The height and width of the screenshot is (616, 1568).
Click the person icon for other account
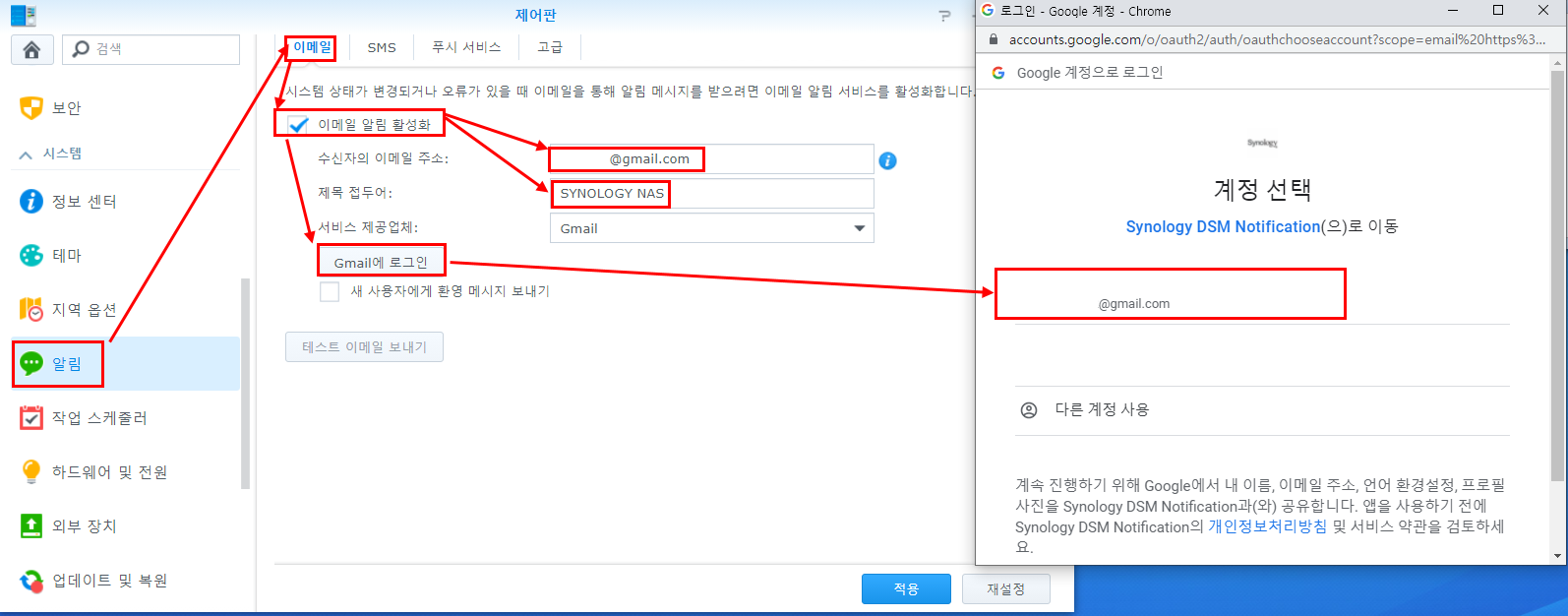[1029, 410]
